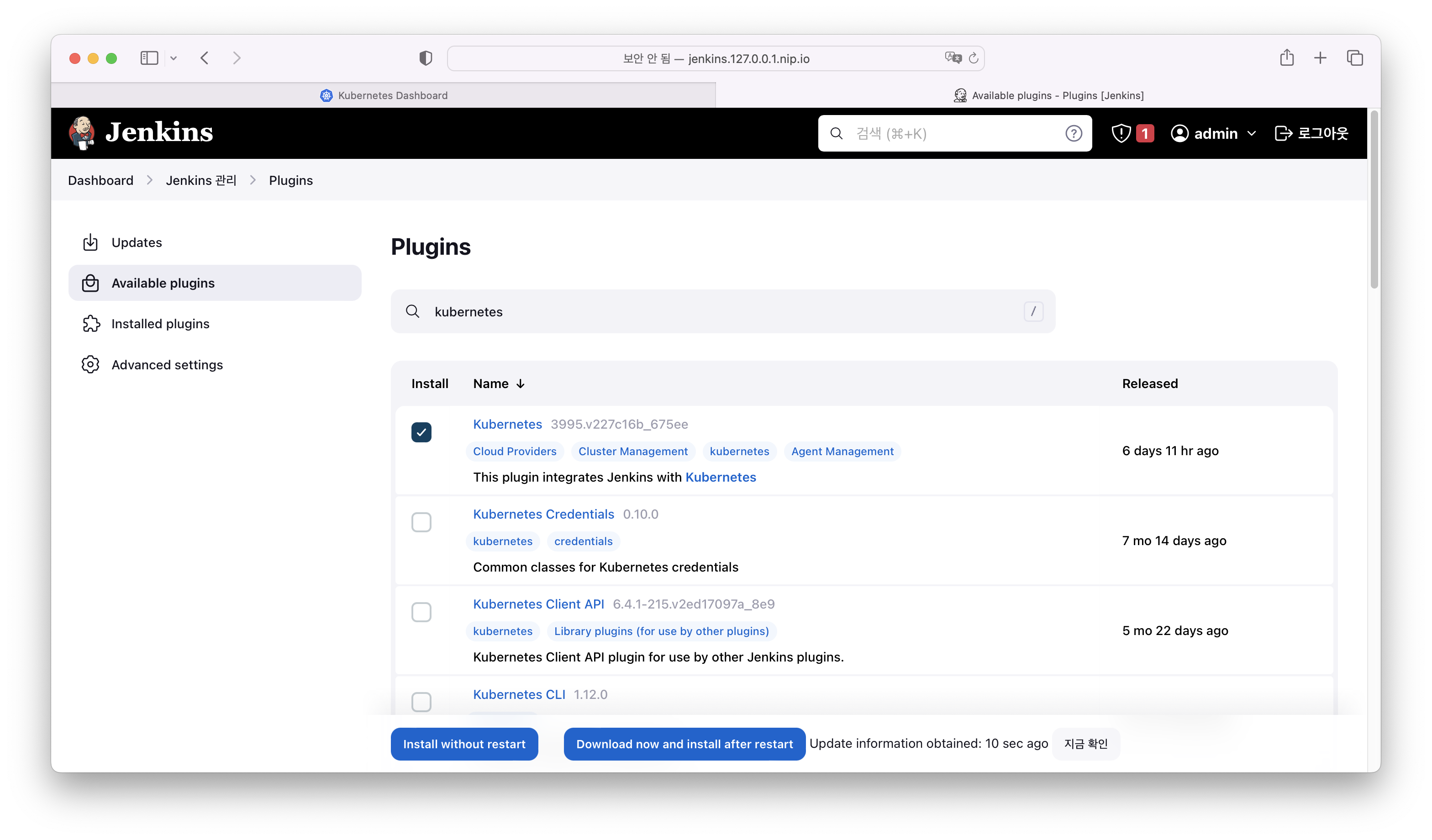Open the Kubernetes plugin name link
Image resolution: width=1432 pixels, height=840 pixels.
point(507,424)
